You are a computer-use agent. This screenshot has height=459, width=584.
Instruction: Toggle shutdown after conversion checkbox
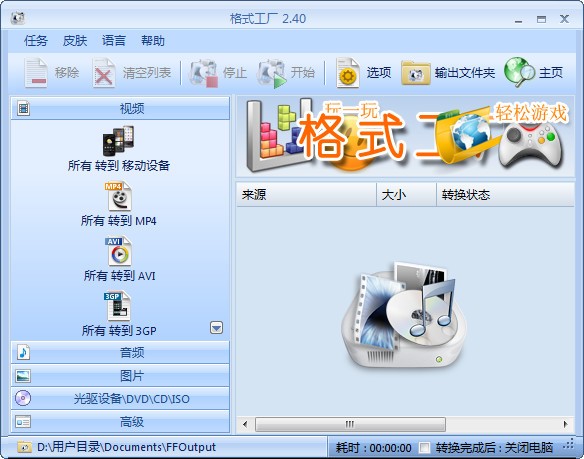coord(424,447)
